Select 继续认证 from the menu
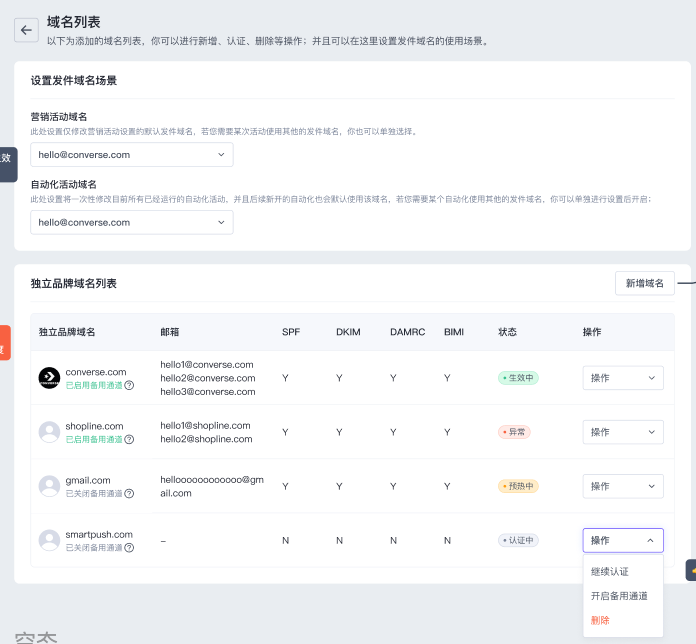696x644 pixels. pos(610,572)
